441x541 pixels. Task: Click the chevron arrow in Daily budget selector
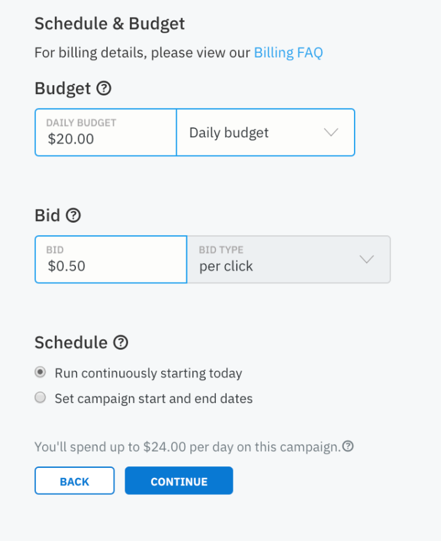click(x=331, y=132)
